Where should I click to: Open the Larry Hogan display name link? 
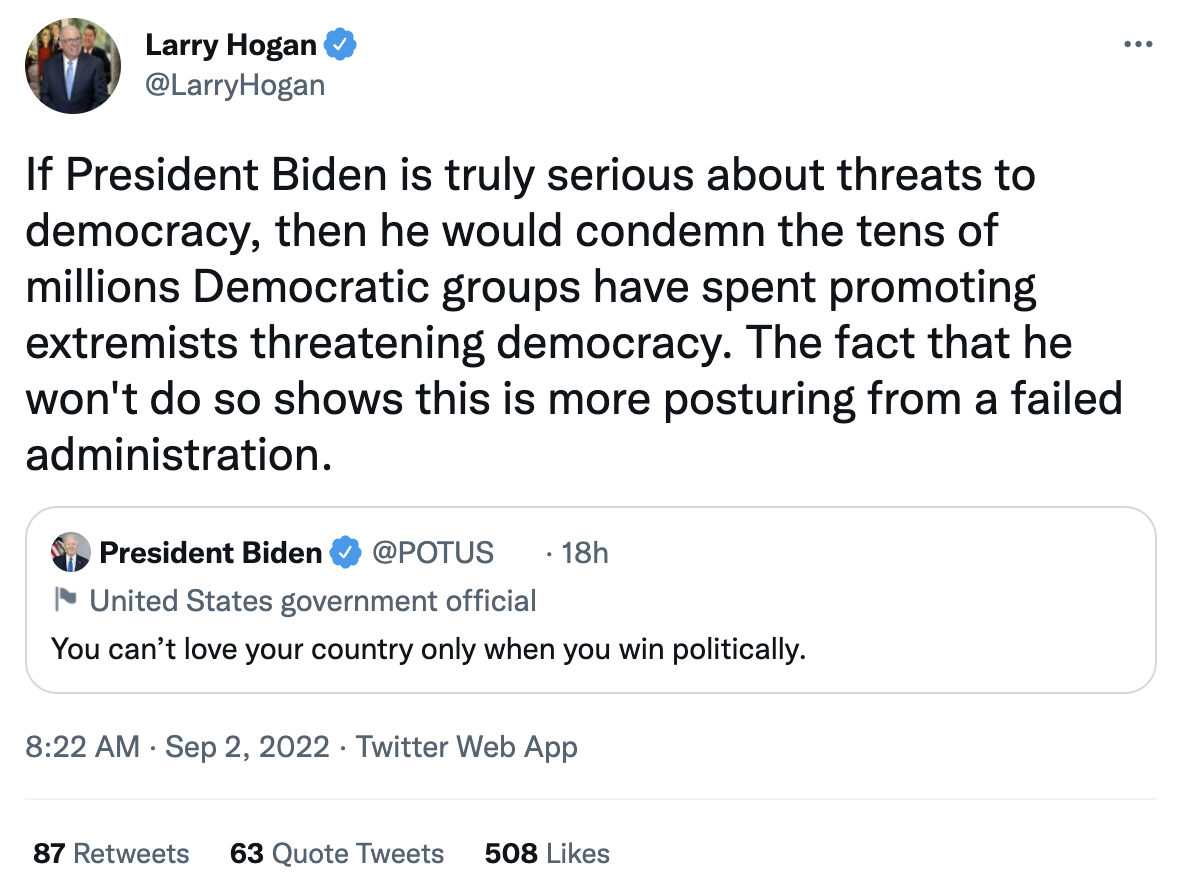(x=231, y=45)
